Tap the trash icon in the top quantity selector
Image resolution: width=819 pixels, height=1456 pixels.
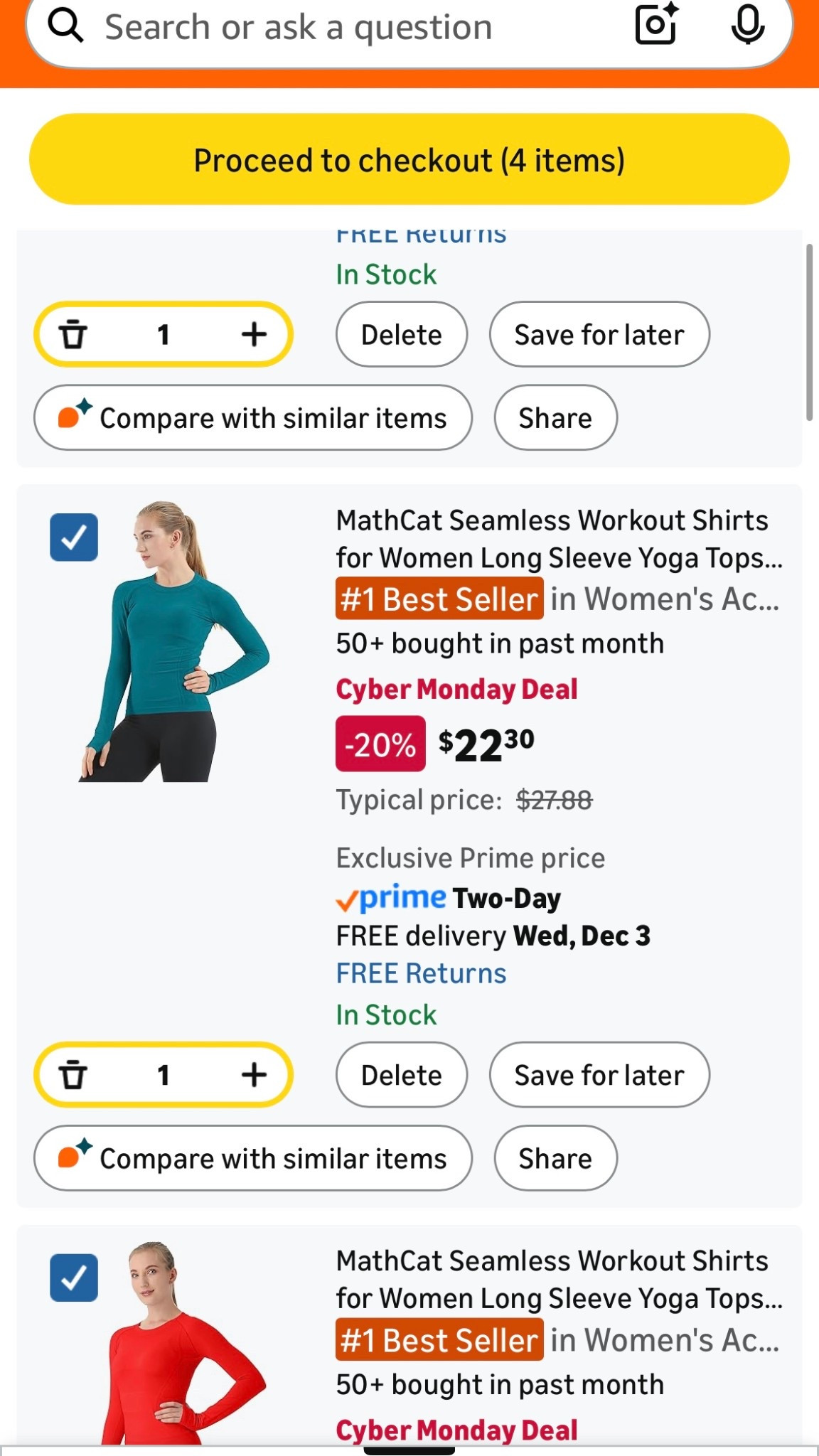[74, 334]
